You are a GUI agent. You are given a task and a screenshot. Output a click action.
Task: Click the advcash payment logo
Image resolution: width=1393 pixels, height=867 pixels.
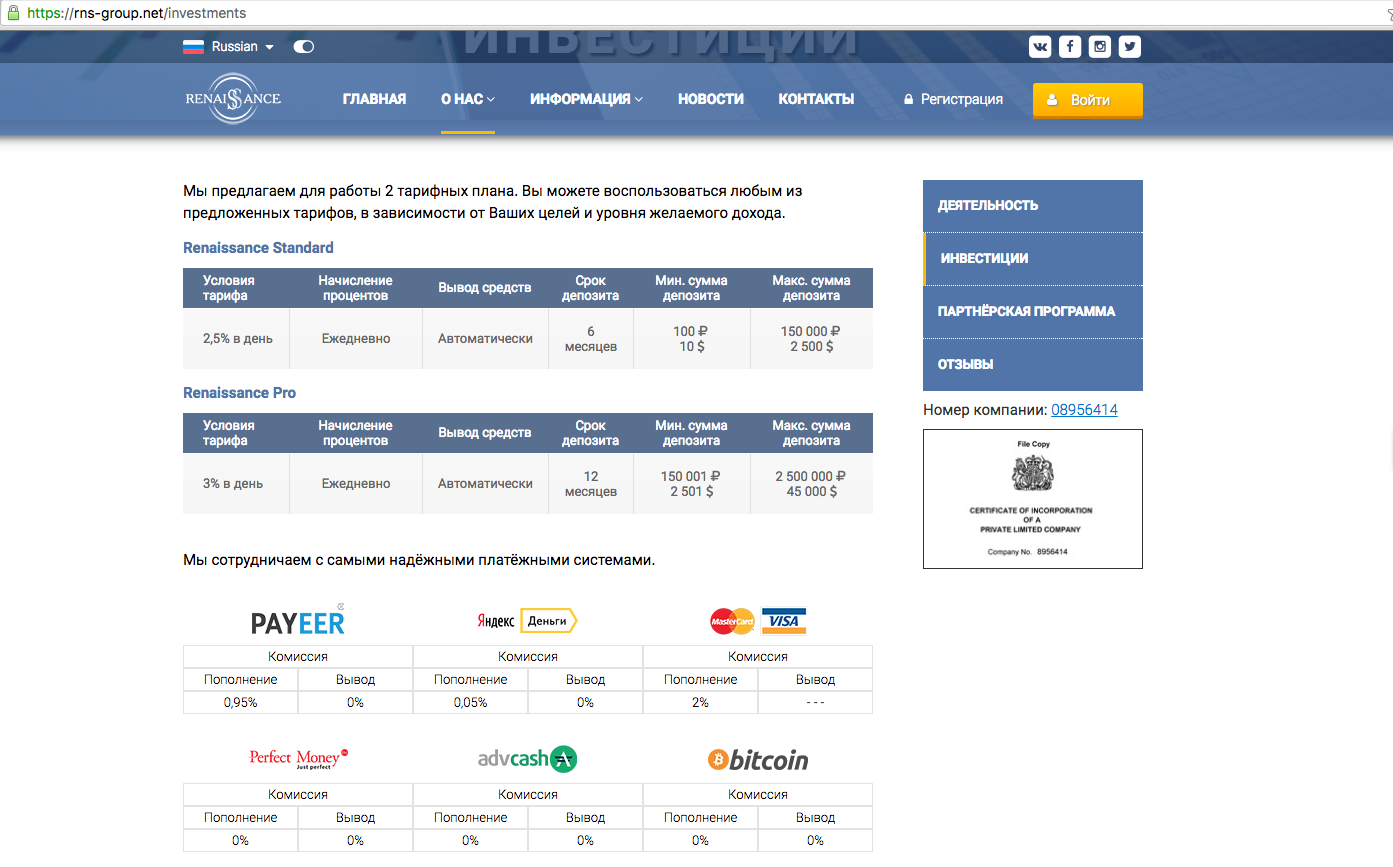[527, 759]
